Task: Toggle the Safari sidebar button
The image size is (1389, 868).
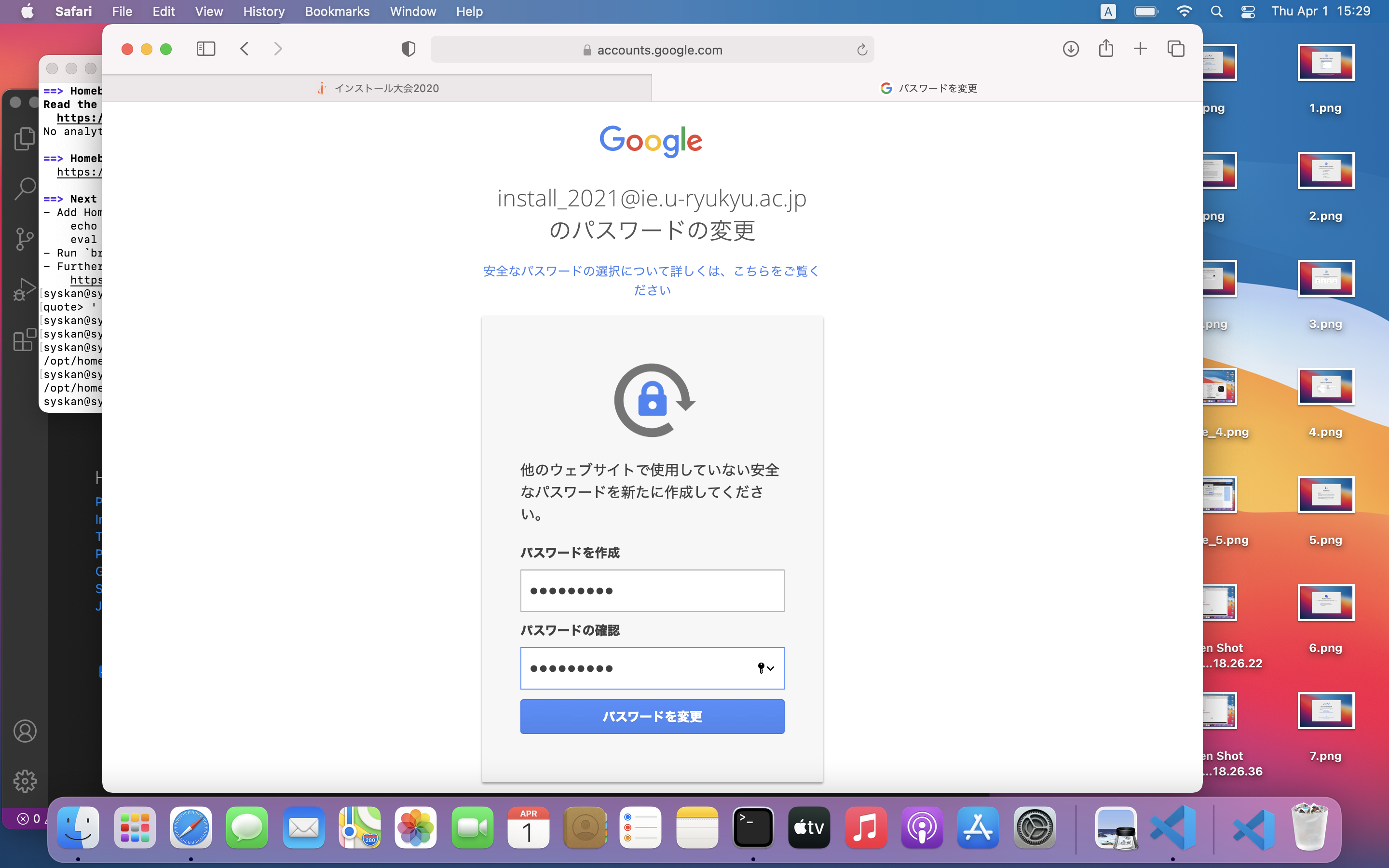Action: [x=205, y=49]
